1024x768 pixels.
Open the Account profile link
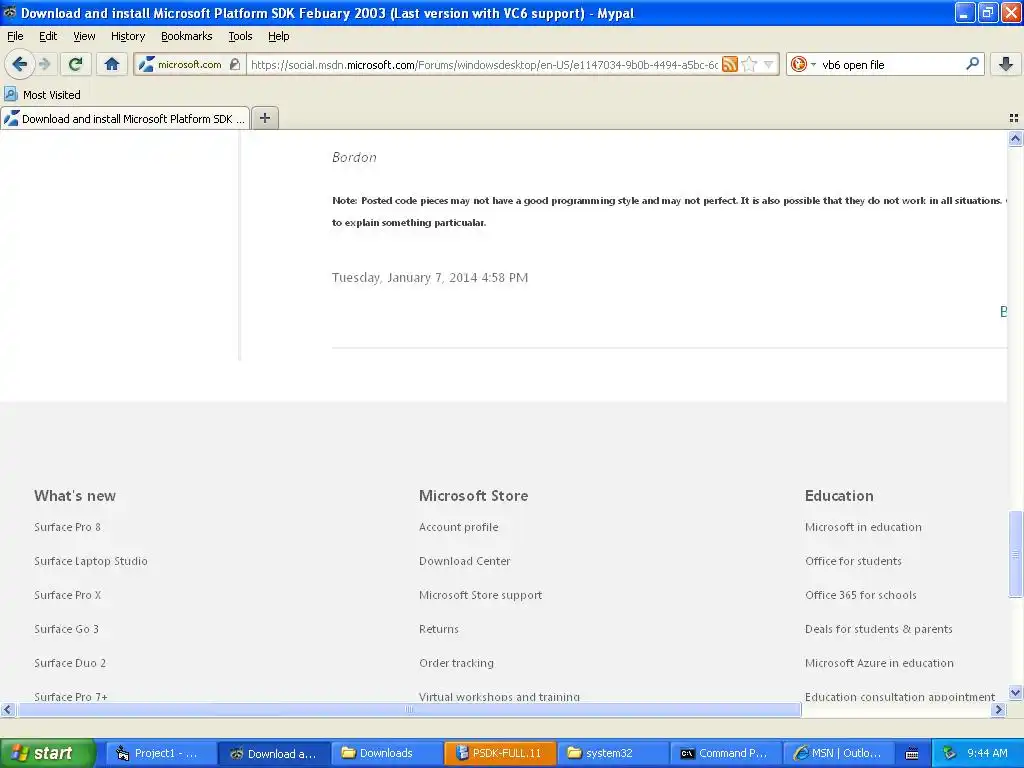pos(458,527)
